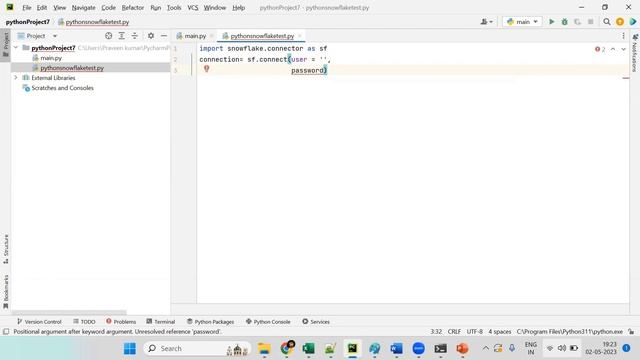The image size is (640, 360).
Task: Toggle the Project side tool tab
Action: point(5,45)
